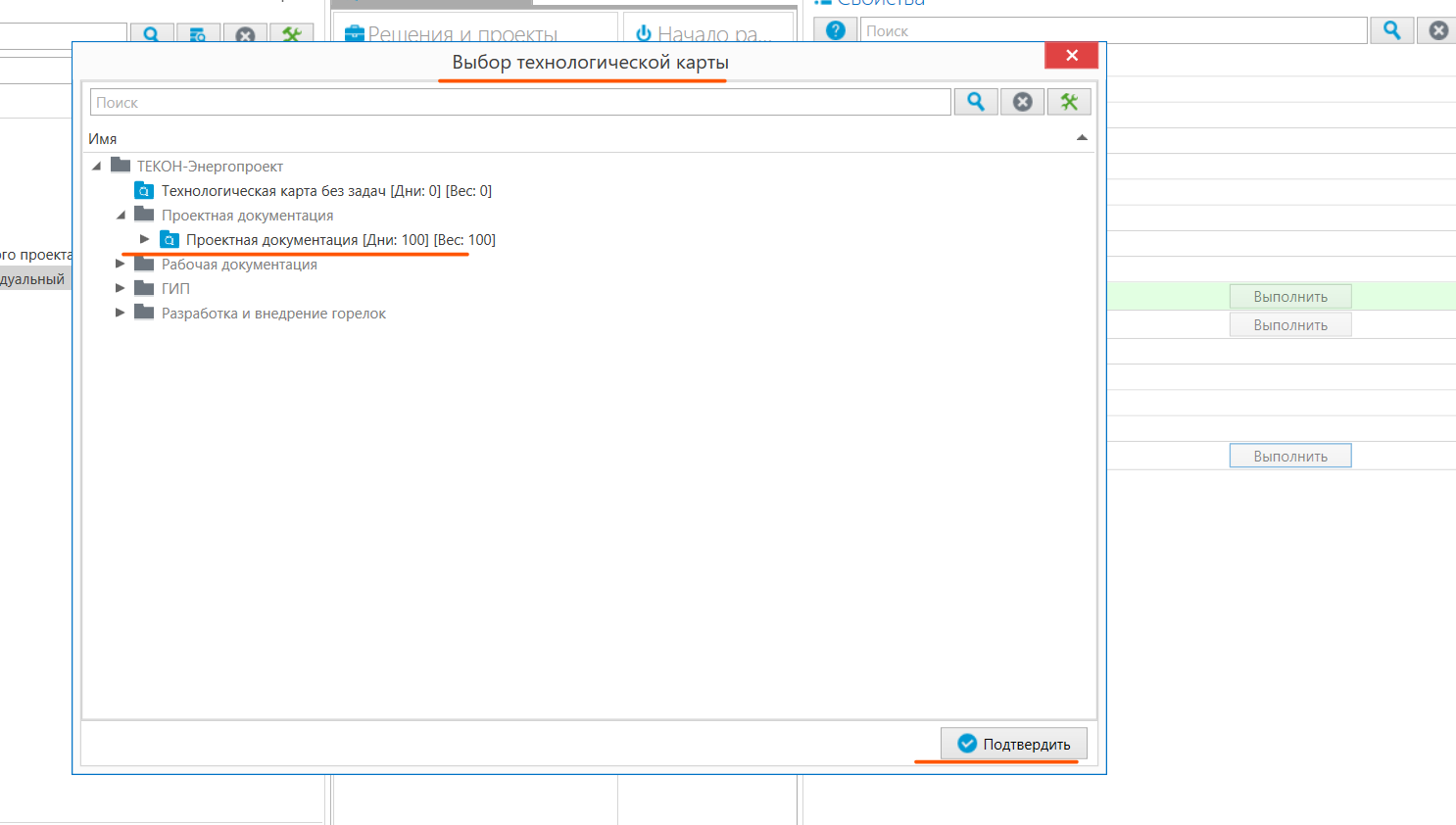Collapse the Проектная документация folder

tap(121, 216)
